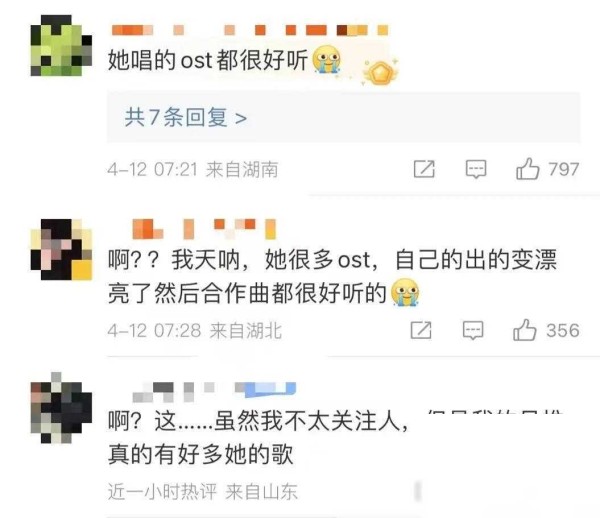The image size is (600, 518).
Task: Tap the 356 like count
Action: [562, 330]
